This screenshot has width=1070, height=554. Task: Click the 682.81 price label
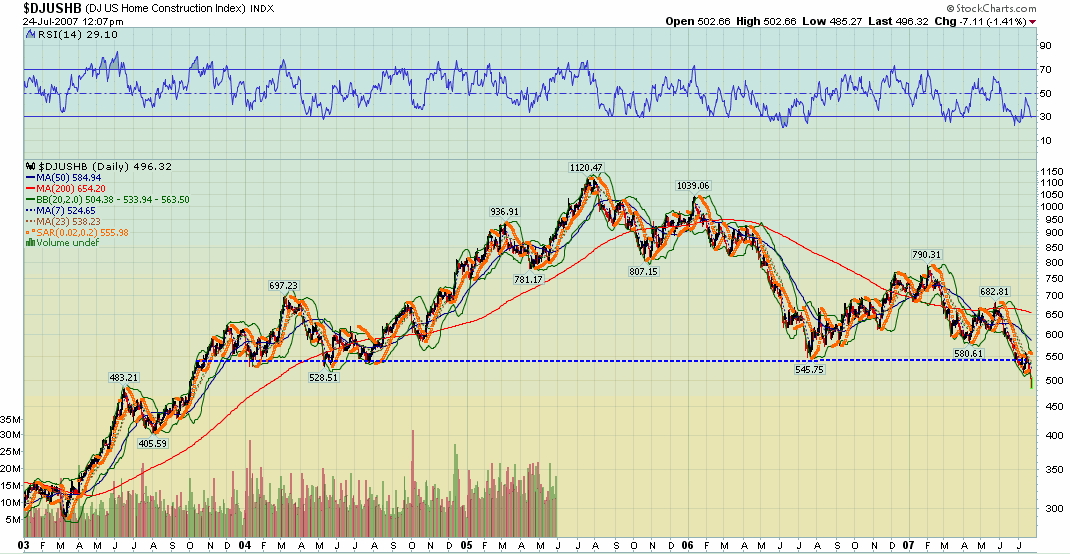(x=995, y=291)
